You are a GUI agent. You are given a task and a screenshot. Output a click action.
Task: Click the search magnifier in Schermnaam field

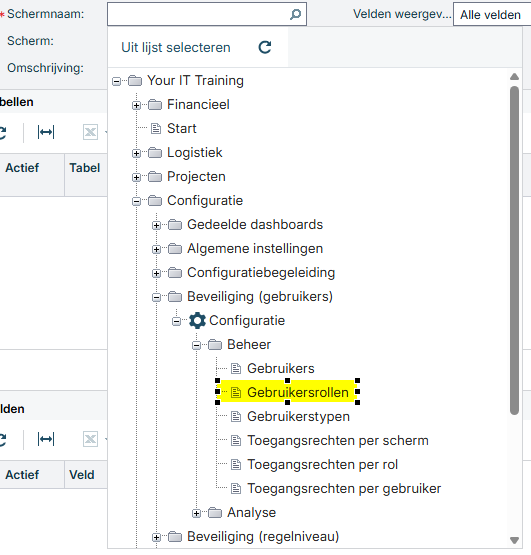[295, 14]
